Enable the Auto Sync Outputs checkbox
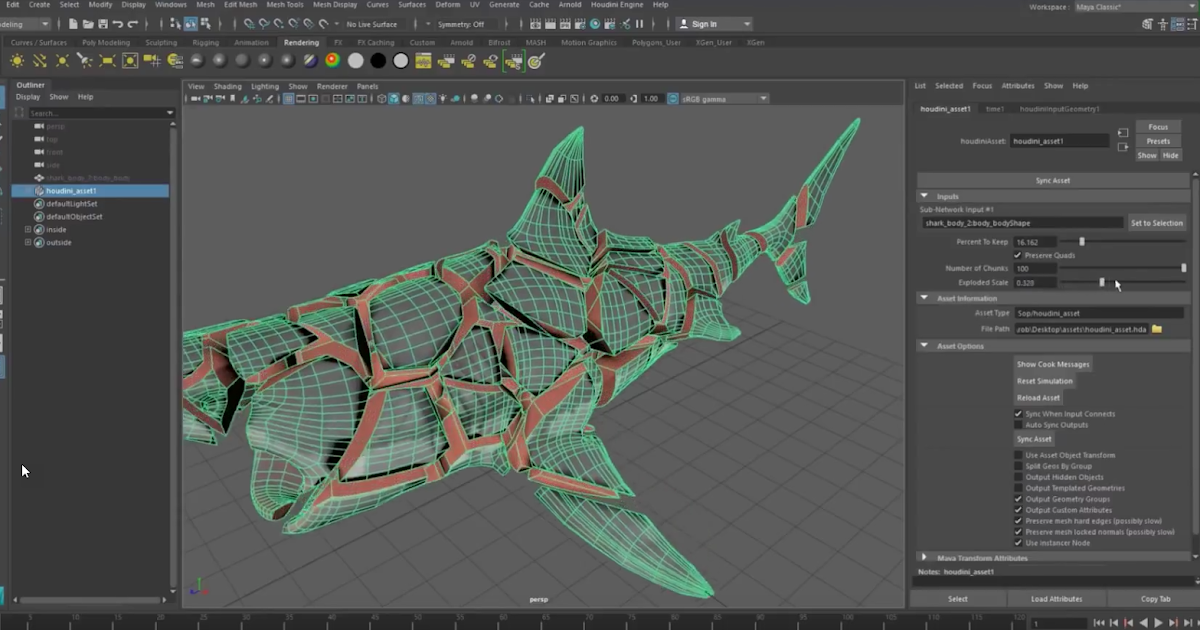 point(1018,425)
